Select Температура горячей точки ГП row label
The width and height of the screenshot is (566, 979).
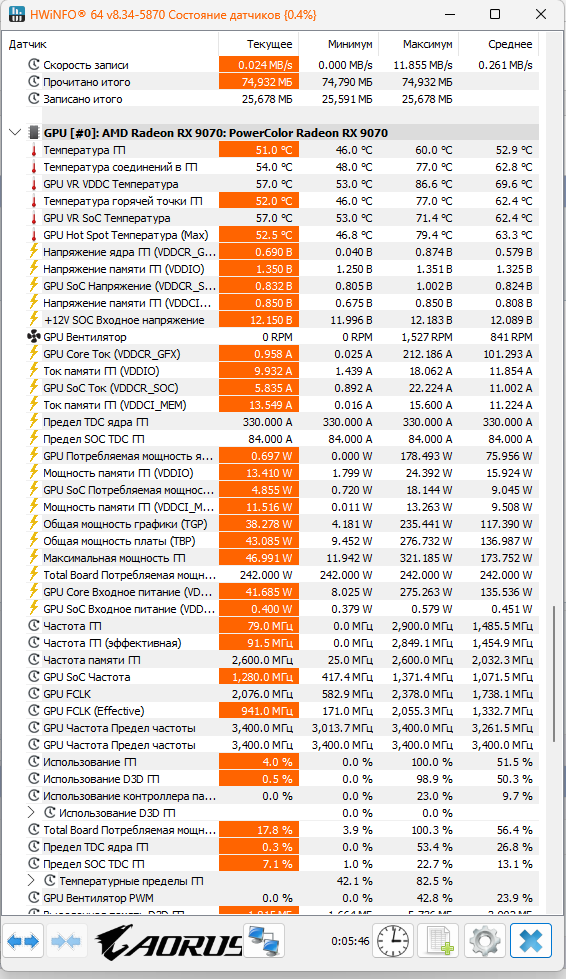122,201
